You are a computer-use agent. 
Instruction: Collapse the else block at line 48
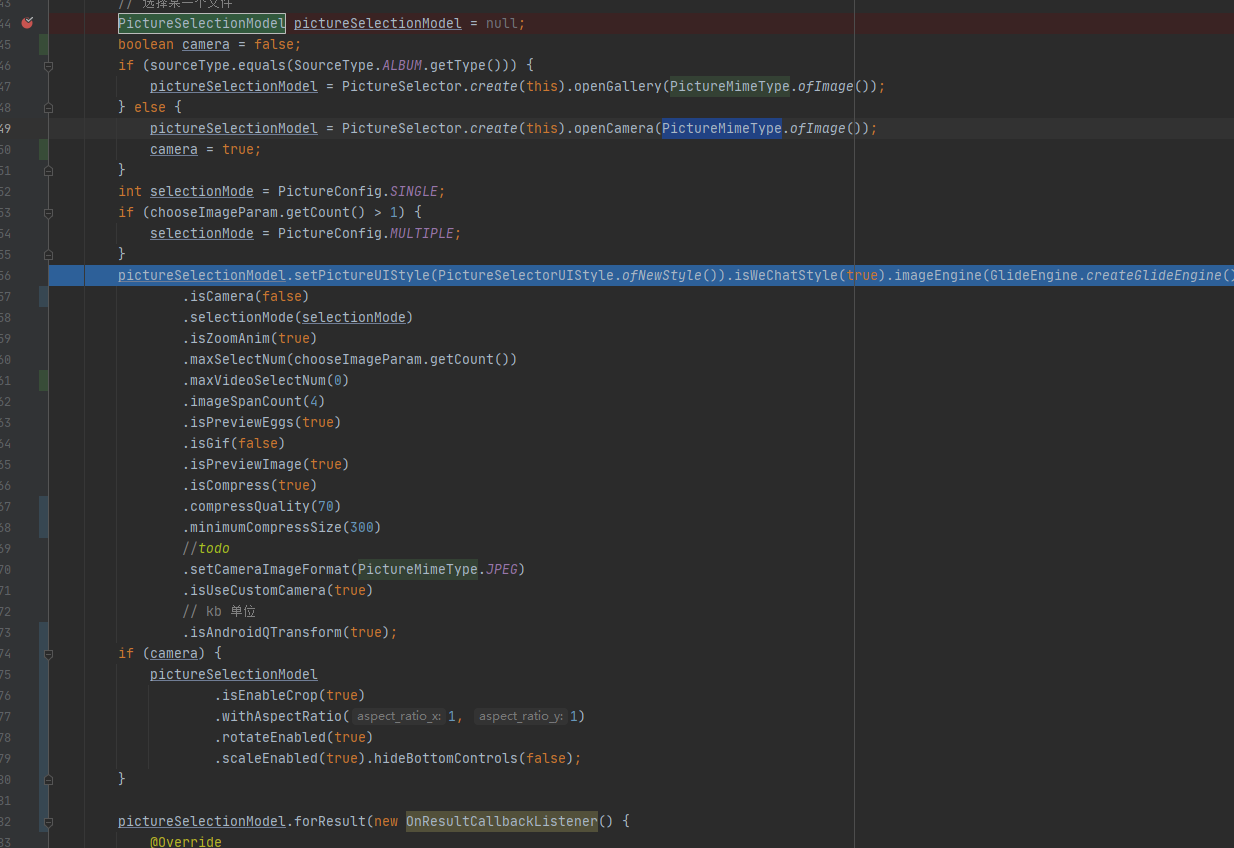[x=47, y=107]
